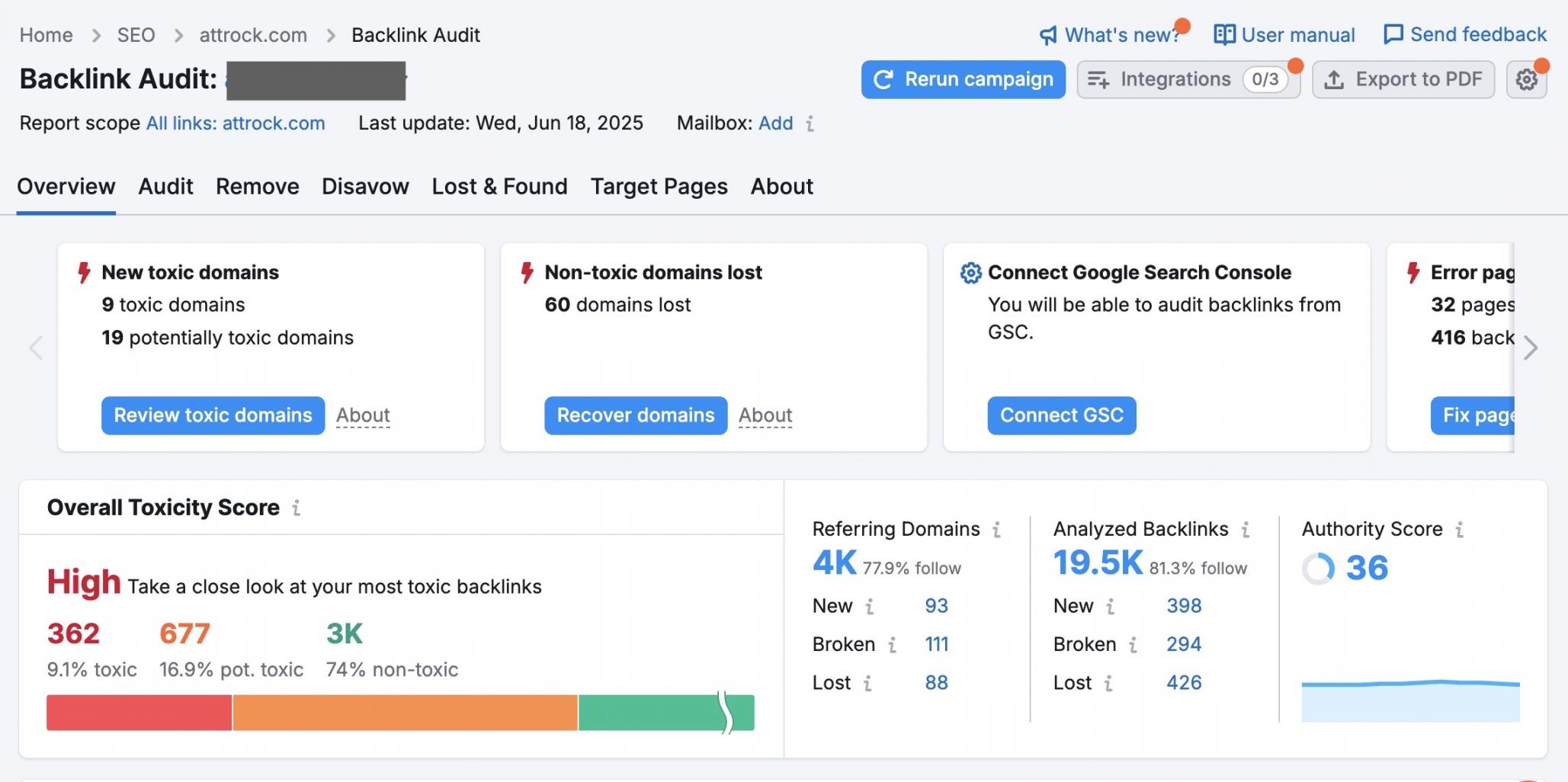Click SEO in the breadcrumb

coord(136,35)
